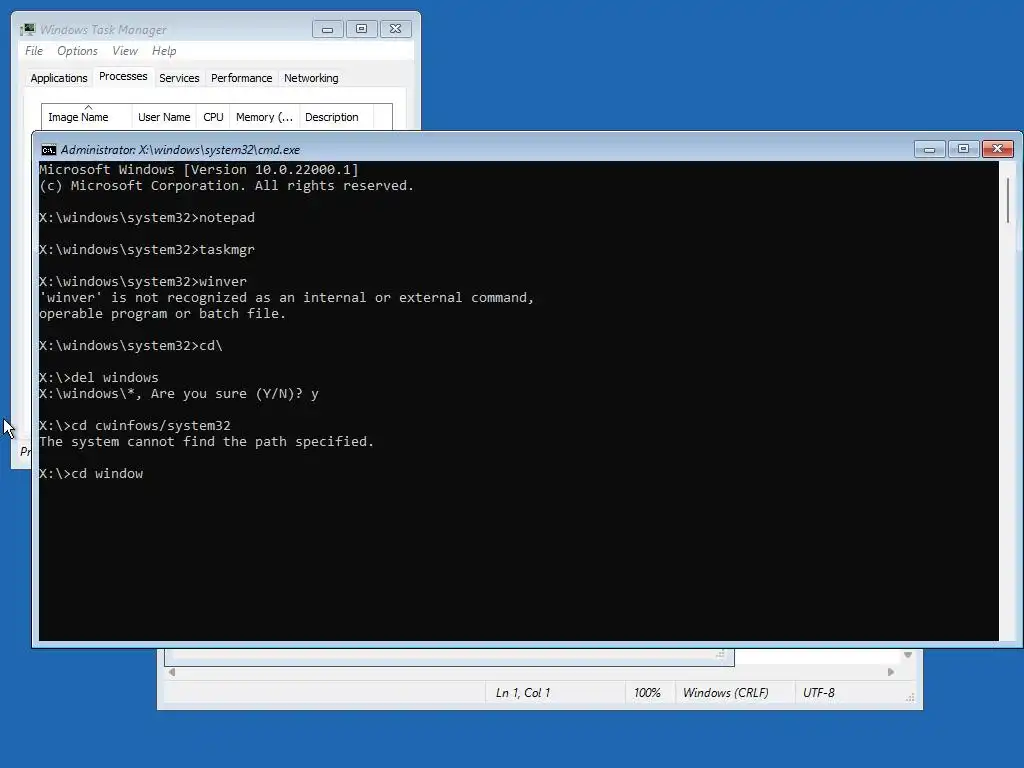Image resolution: width=1024 pixels, height=768 pixels.
Task: Click the 'del windows' command text
Action: 114,377
